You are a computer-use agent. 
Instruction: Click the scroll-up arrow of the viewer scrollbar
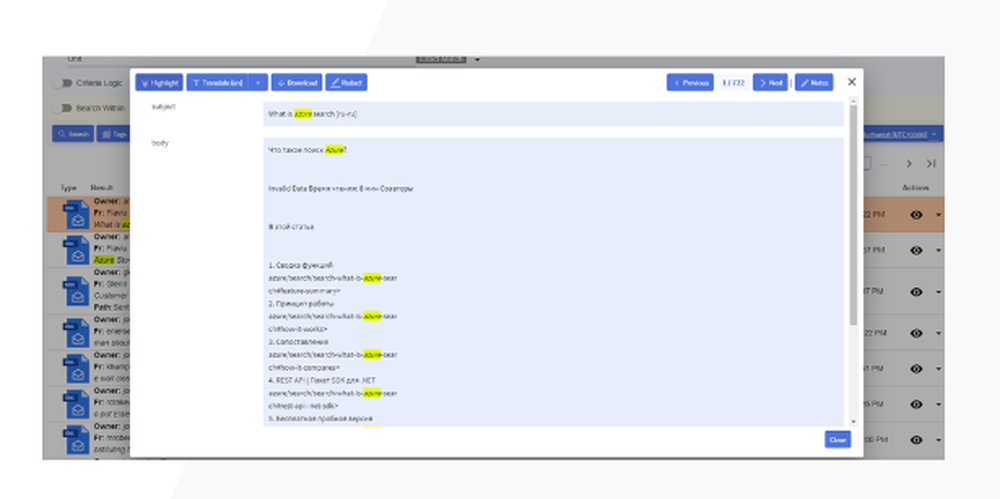click(853, 100)
